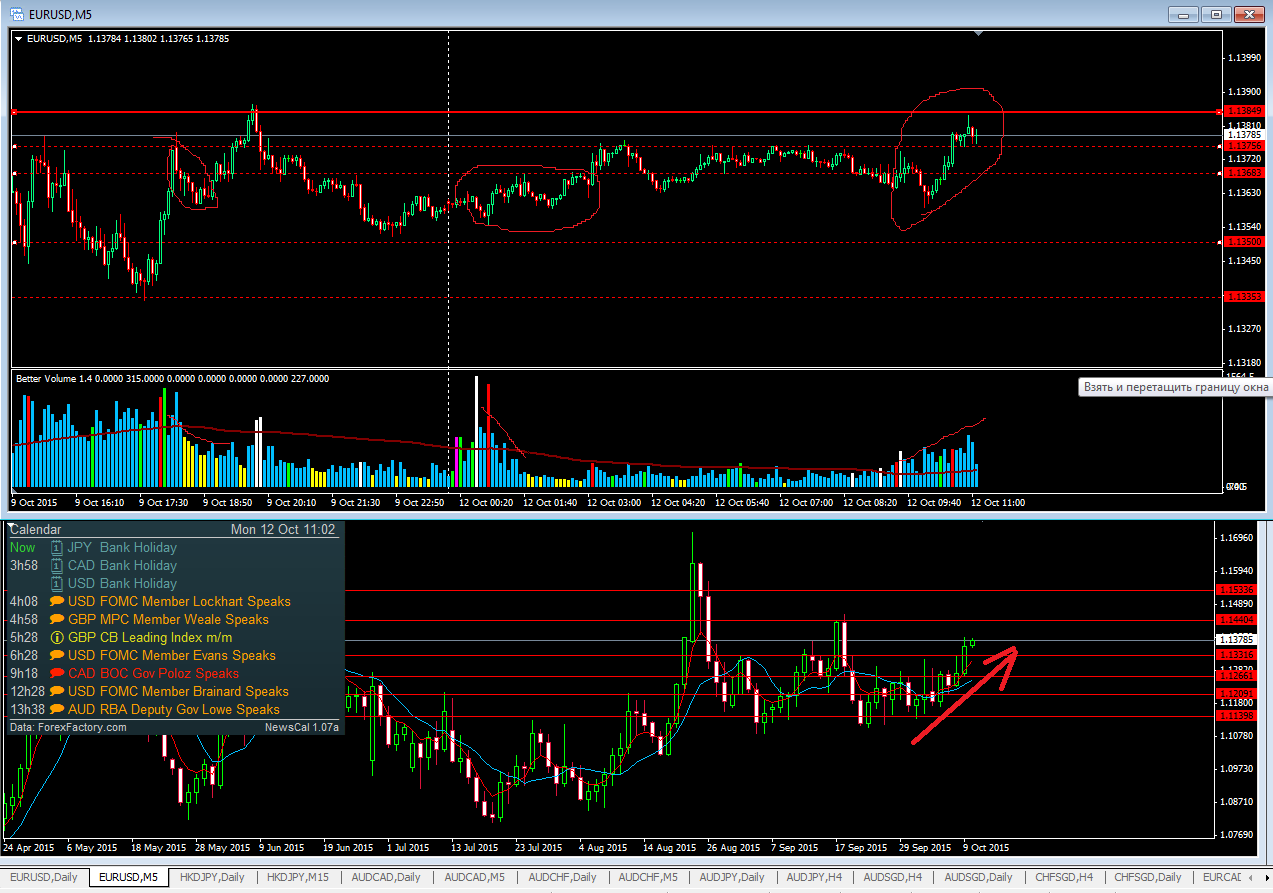Screen dimensions: 1273x893
Task: Open the AUDSGD,Daily chart tab
Action: 979,877
